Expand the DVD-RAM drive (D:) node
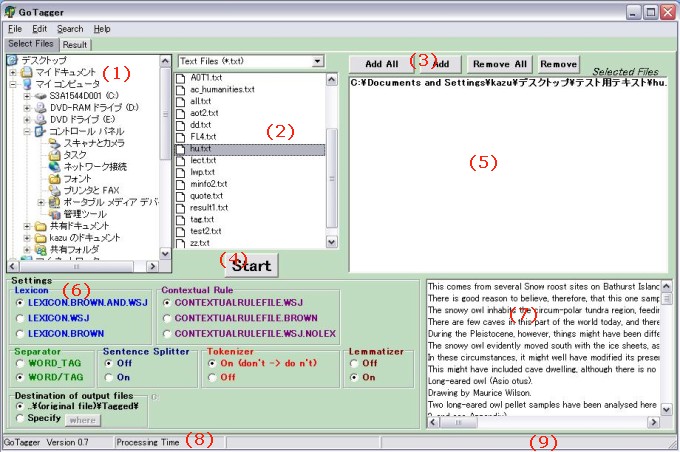 (x=27, y=107)
